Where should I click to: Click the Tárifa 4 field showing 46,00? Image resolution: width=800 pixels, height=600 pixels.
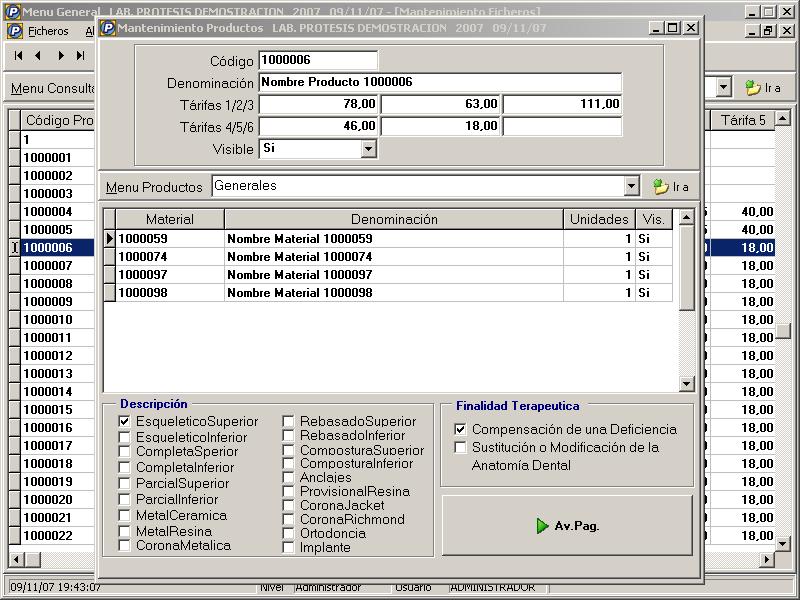click(318, 126)
